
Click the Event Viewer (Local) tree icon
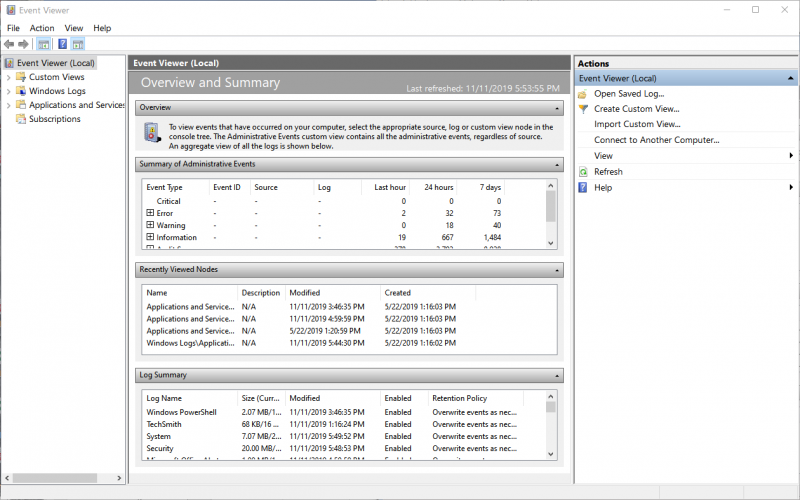[x=9, y=63]
